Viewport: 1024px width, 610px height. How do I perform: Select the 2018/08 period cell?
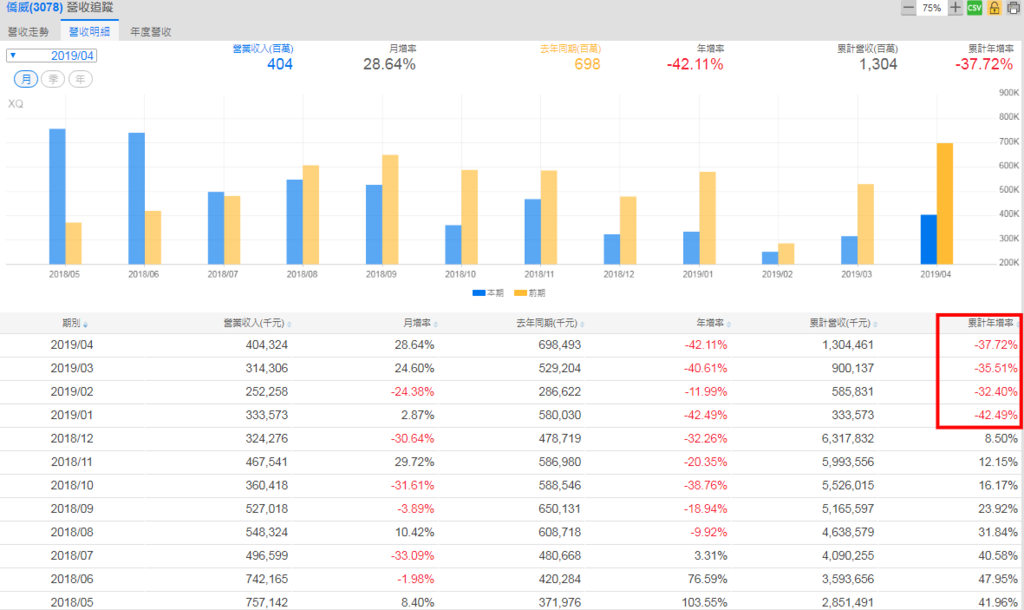72,532
